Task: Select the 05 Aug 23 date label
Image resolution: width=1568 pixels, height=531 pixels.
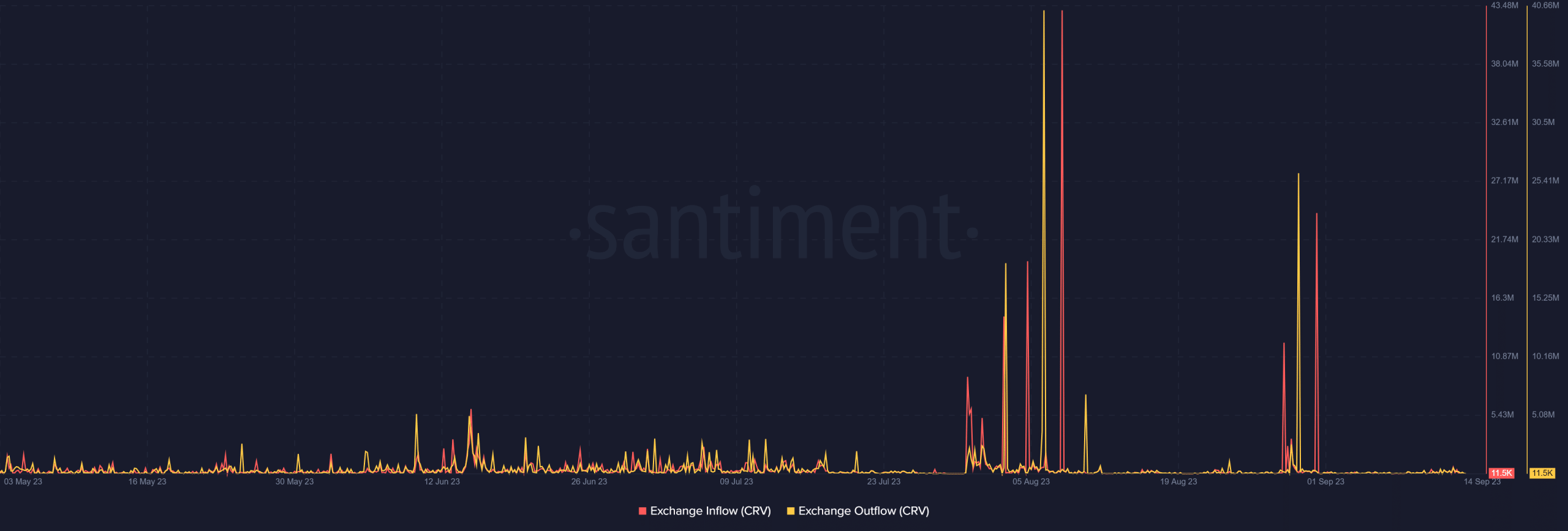Action: (1031, 481)
